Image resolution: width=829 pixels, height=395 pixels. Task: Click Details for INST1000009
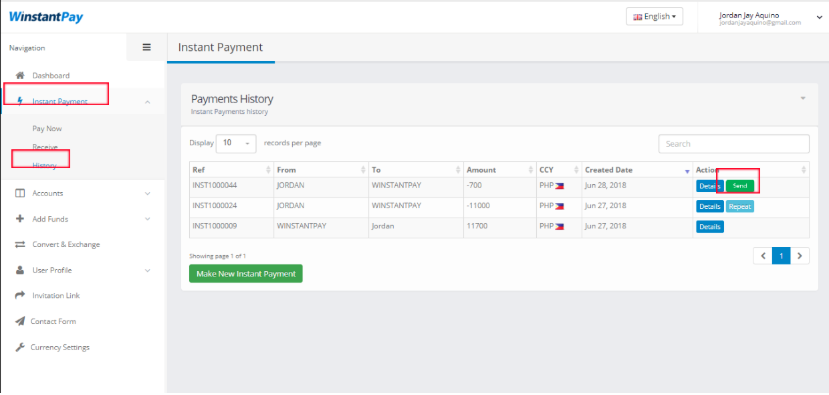coord(710,226)
